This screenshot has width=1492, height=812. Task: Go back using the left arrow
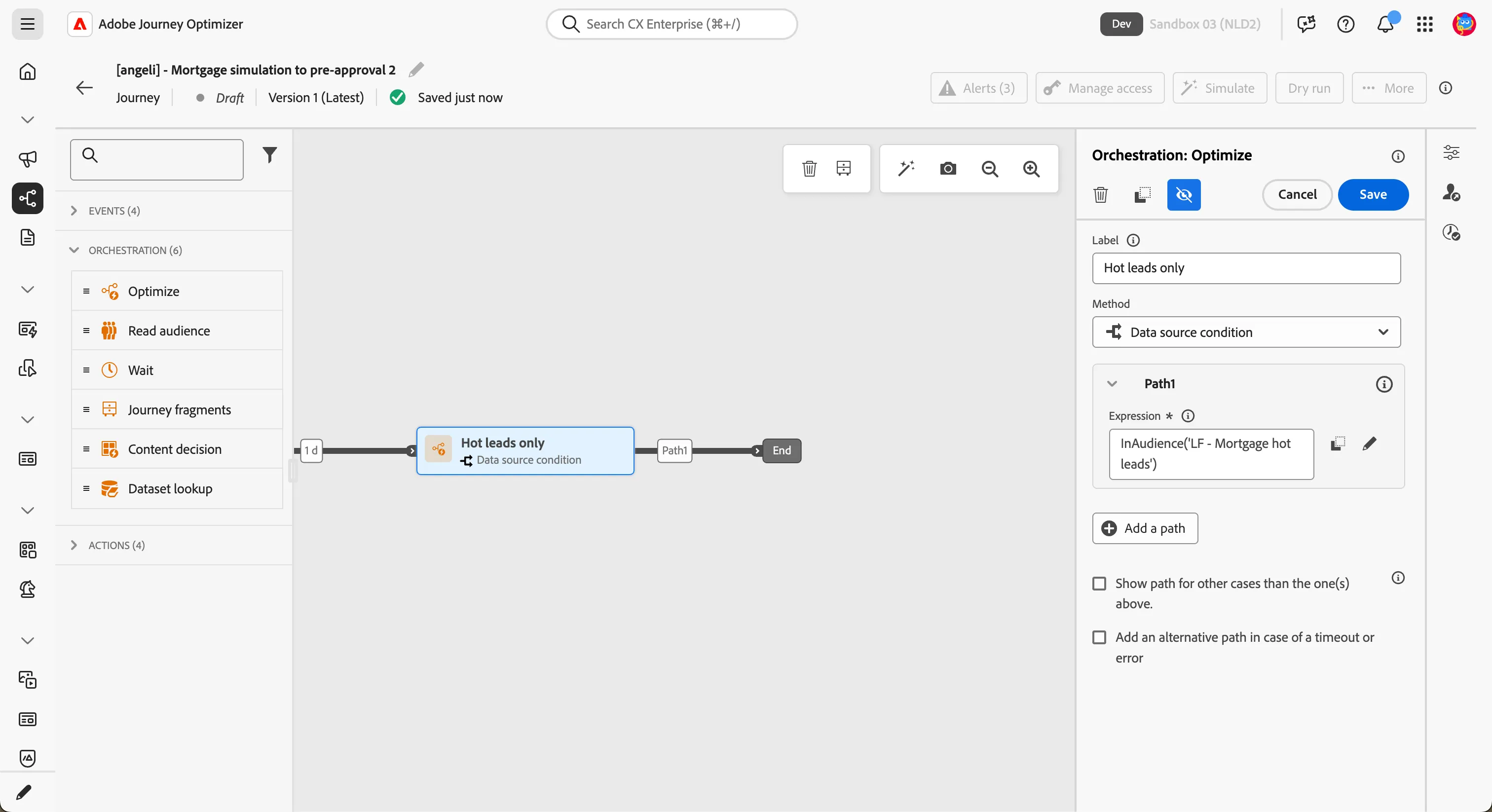[x=84, y=88]
